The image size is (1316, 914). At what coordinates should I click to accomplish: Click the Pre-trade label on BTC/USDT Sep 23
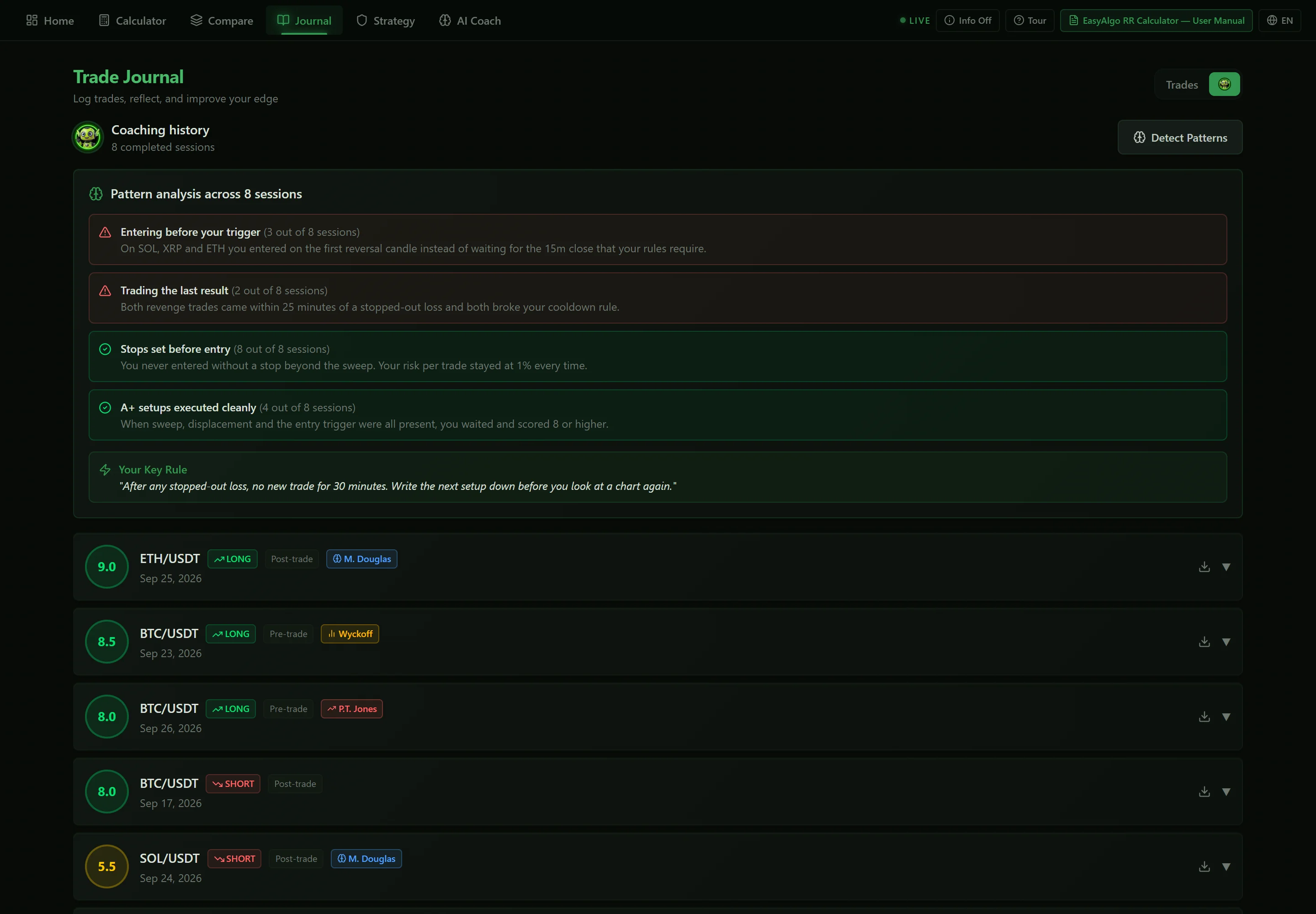pyautogui.click(x=288, y=634)
